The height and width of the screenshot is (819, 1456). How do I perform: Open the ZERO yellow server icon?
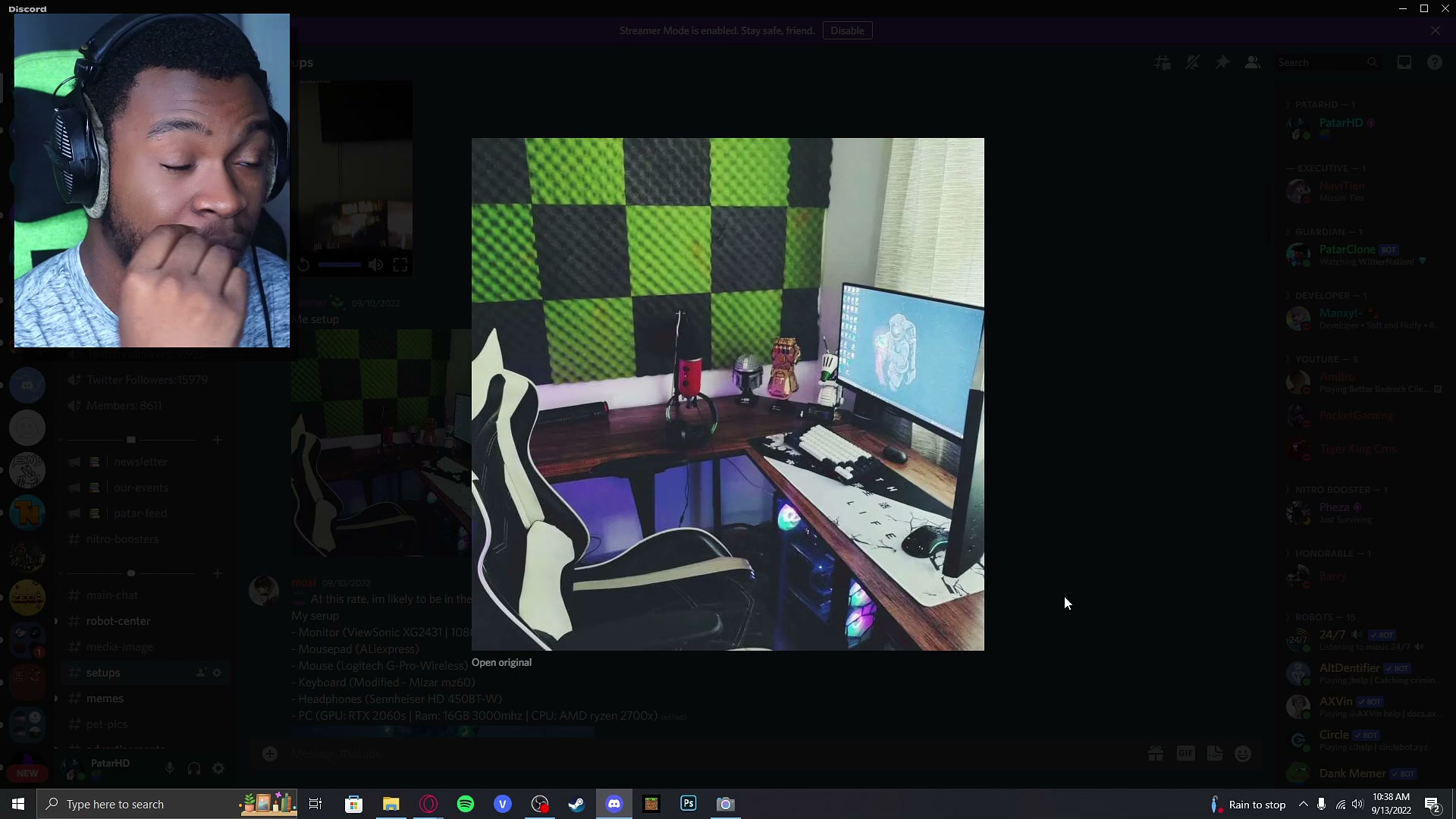pos(27,598)
